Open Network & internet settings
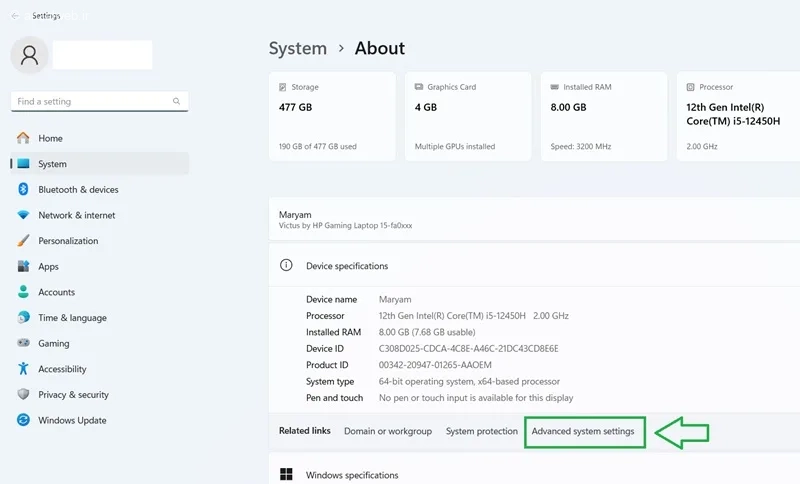 99,215
